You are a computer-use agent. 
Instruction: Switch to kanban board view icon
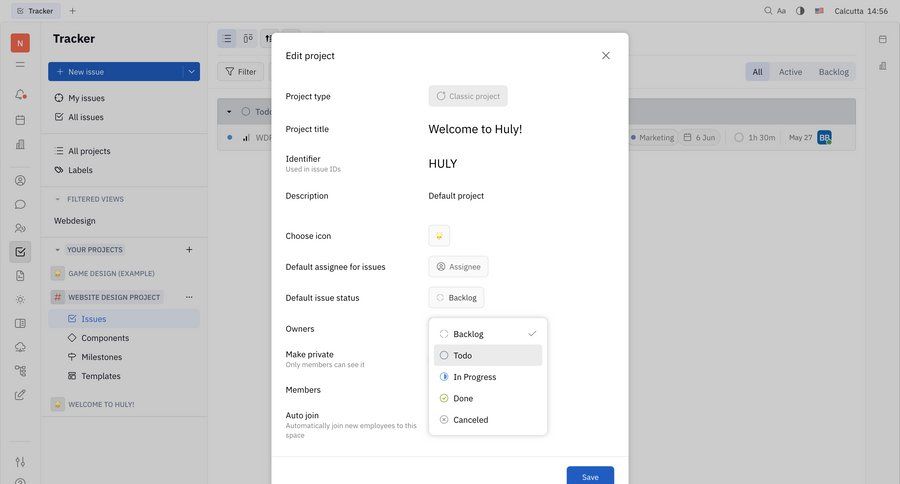(x=248, y=38)
